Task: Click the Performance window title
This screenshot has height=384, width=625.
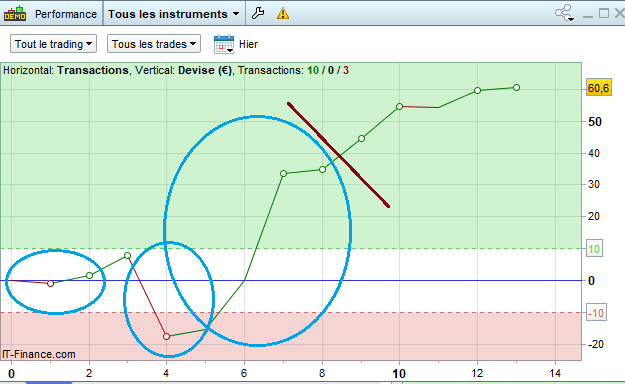Action: 66,14
